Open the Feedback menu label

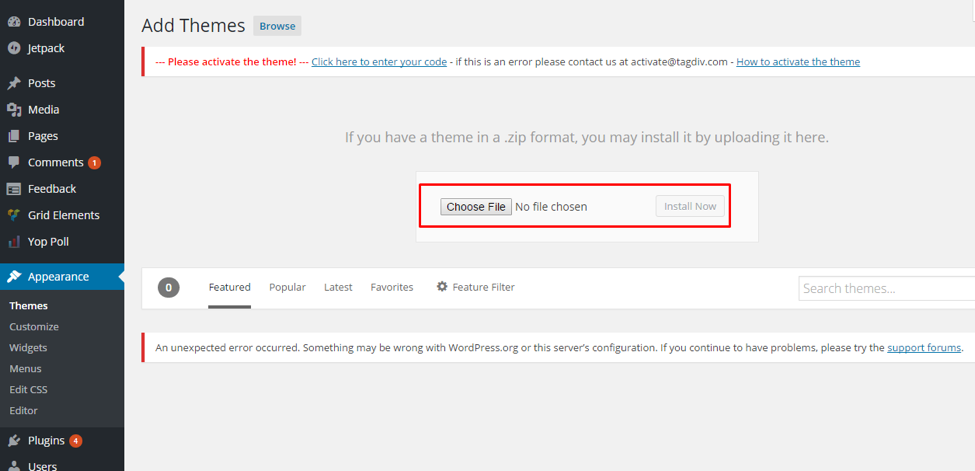(52, 189)
